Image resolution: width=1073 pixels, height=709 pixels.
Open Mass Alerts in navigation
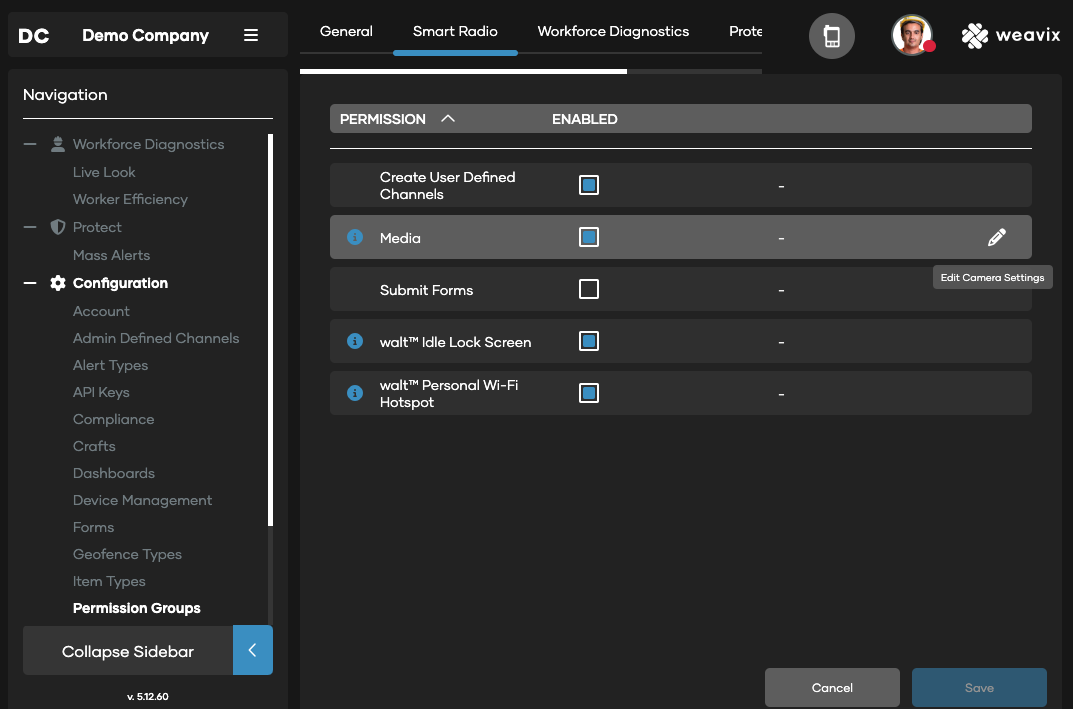pos(112,255)
